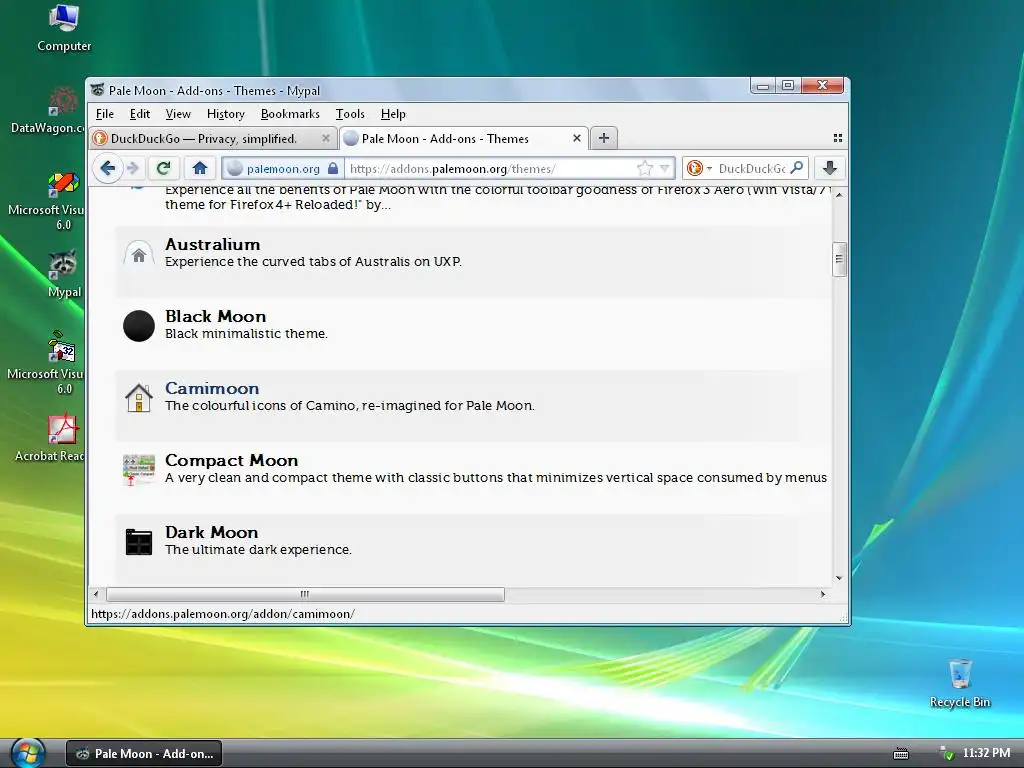Open a new tab with plus button
1024x768 pixels.
click(603, 138)
